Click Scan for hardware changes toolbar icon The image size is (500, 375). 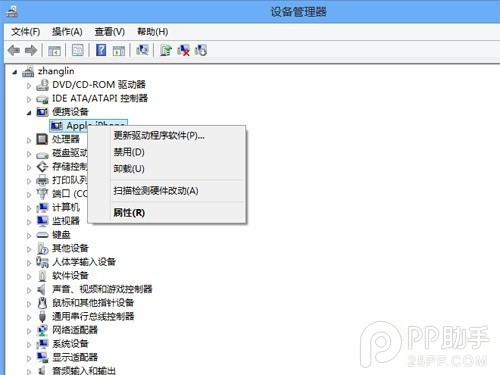142,50
